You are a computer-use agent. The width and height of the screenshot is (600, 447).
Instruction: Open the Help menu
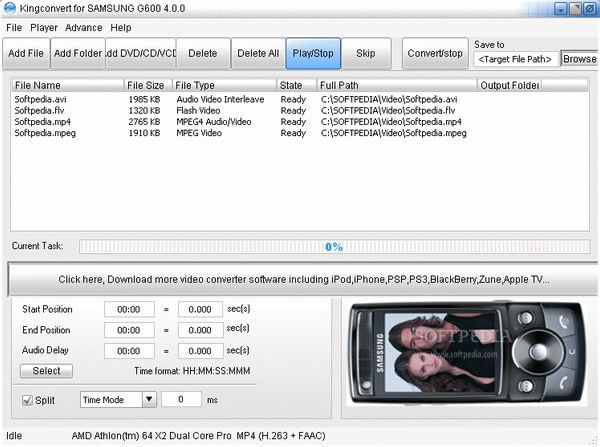point(121,28)
